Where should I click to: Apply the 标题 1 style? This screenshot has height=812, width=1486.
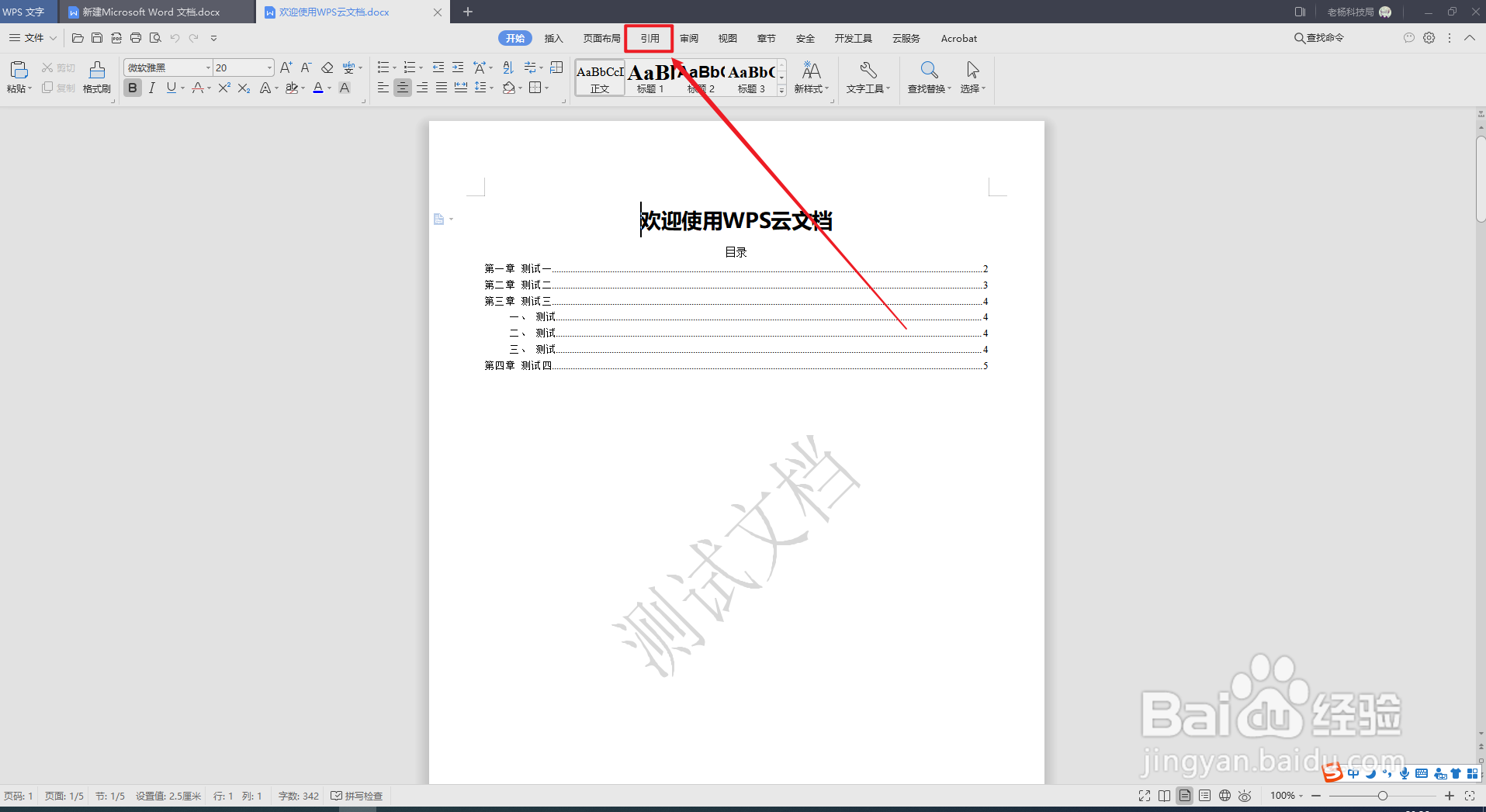point(650,78)
